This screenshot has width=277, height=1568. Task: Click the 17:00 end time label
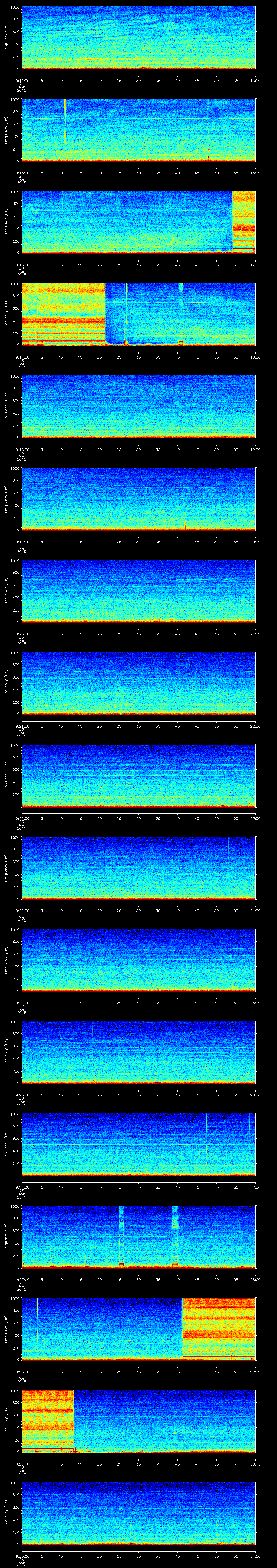(256, 264)
